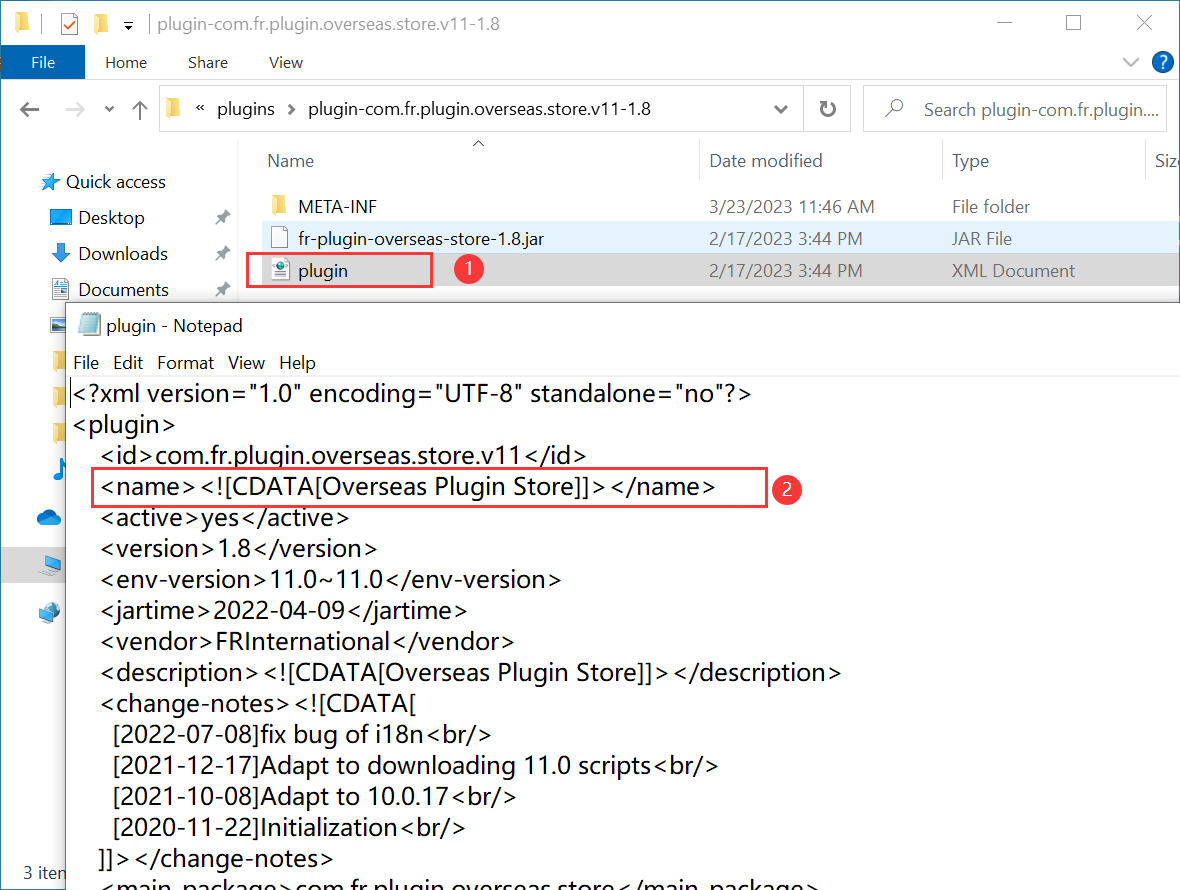Click the refresh icon next to the address bar
1180x890 pixels.
click(827, 108)
